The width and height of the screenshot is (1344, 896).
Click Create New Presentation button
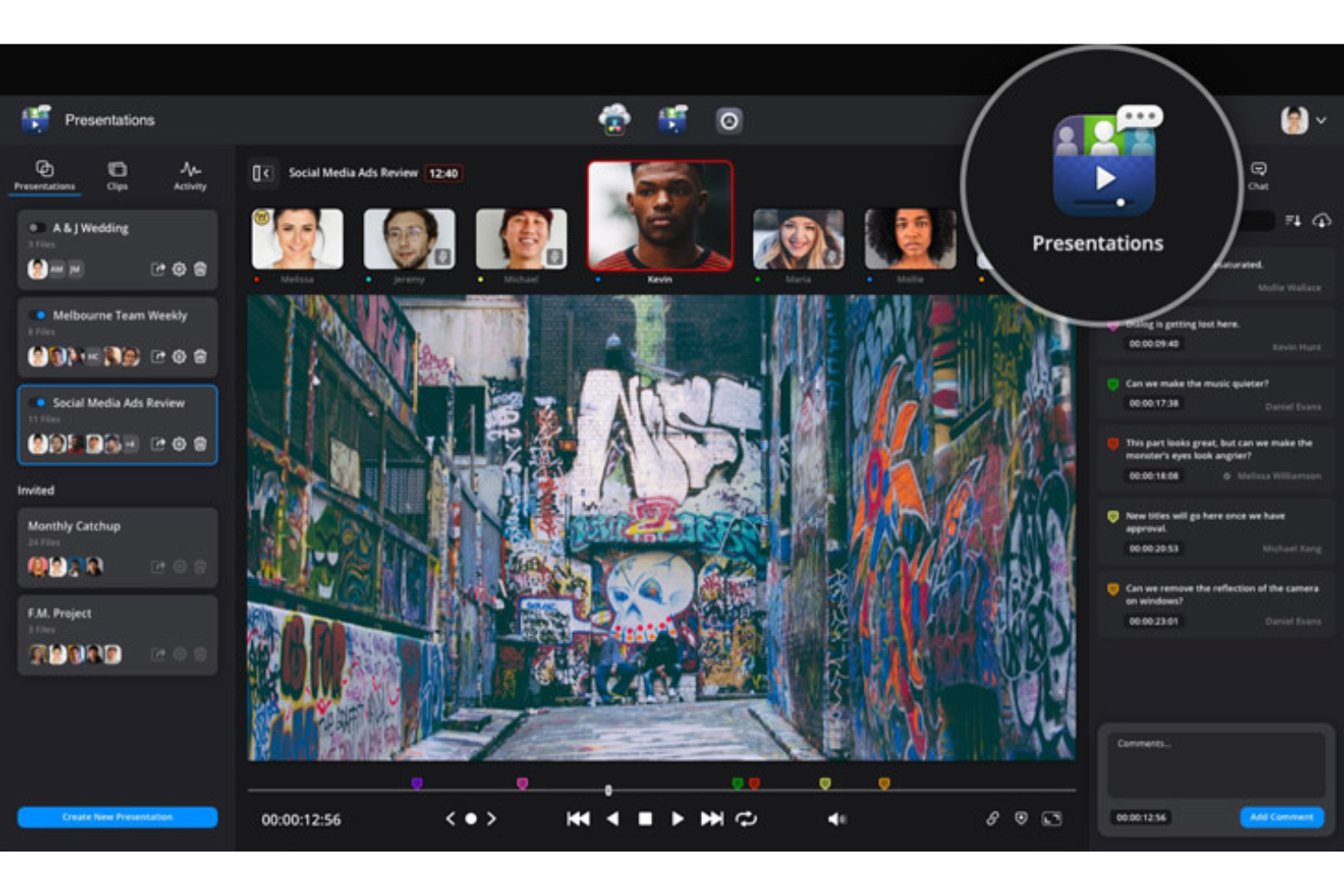(117, 817)
